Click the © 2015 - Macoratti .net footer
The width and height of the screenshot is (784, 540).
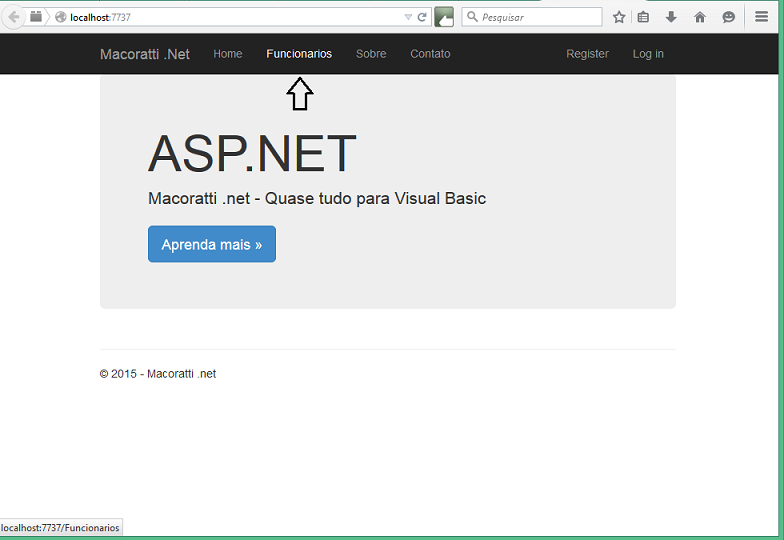158,374
